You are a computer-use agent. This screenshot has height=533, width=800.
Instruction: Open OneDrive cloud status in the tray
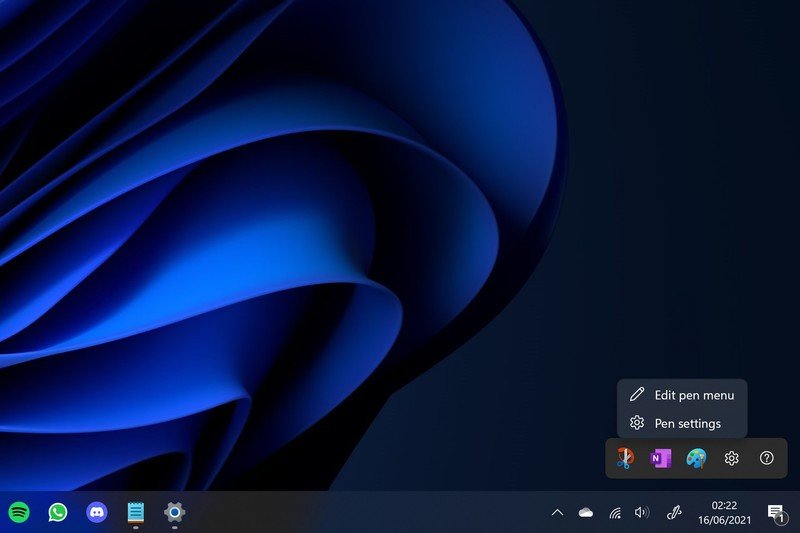click(x=586, y=513)
